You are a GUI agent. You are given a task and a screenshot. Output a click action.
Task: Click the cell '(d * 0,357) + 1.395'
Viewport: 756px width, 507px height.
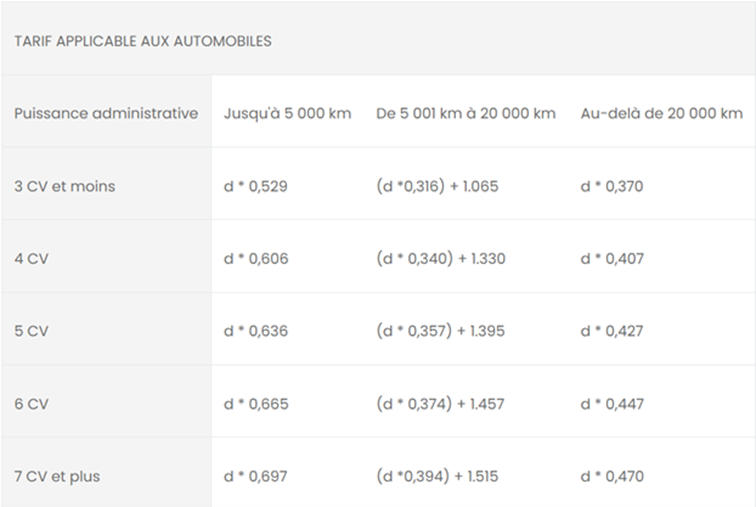(x=440, y=331)
